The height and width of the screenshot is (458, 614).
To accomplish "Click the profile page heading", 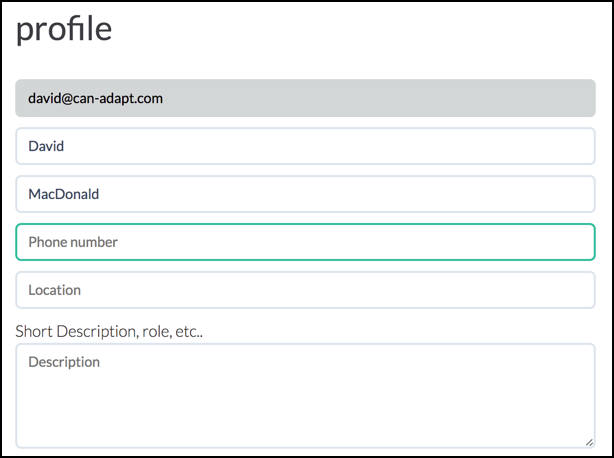I will 64,29.
